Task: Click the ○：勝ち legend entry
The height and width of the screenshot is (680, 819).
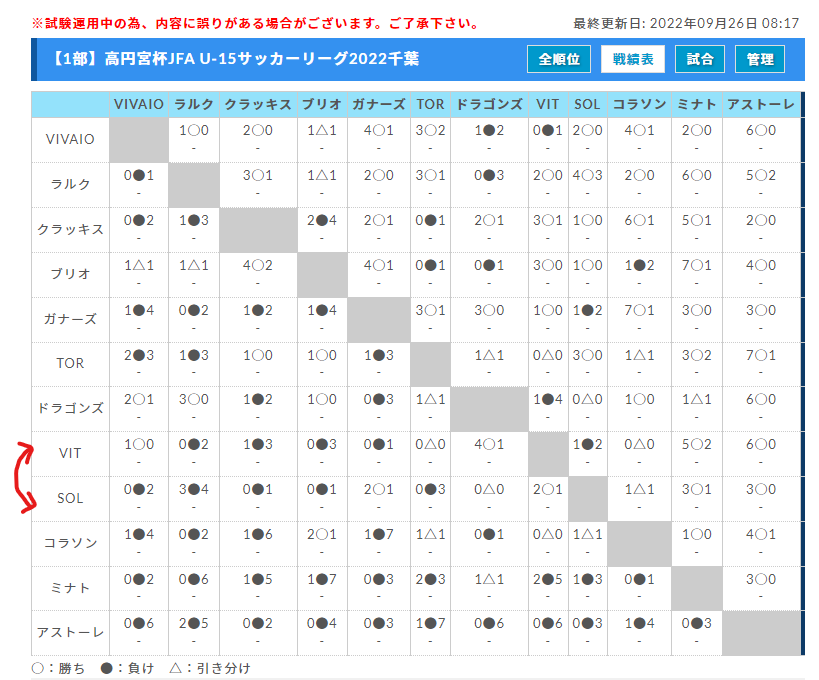Action: click(58, 669)
